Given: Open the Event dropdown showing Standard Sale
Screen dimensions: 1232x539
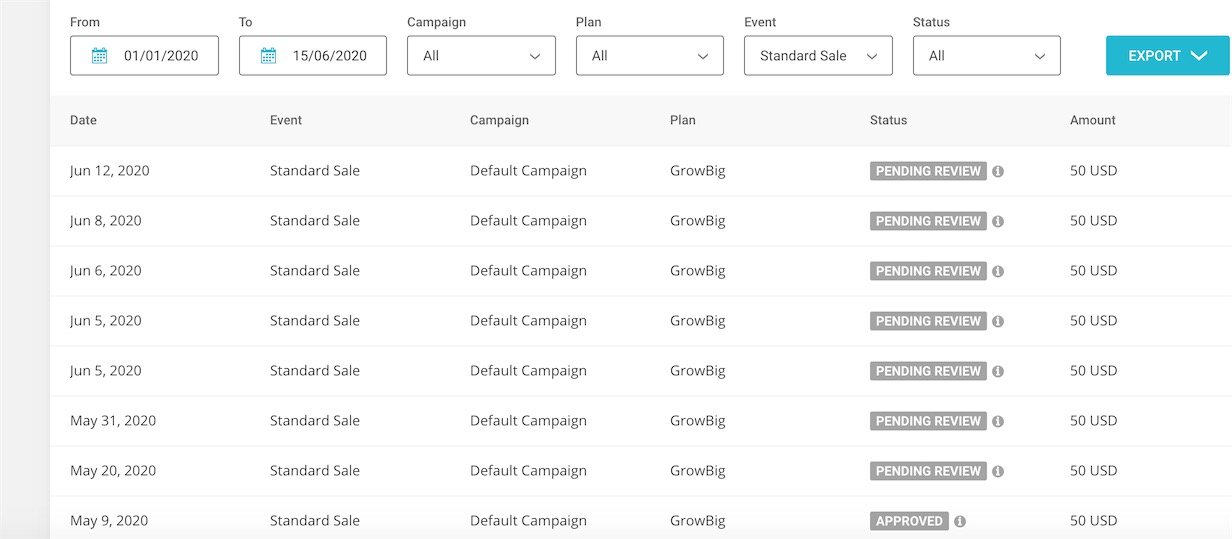Looking at the screenshot, I should point(818,56).
